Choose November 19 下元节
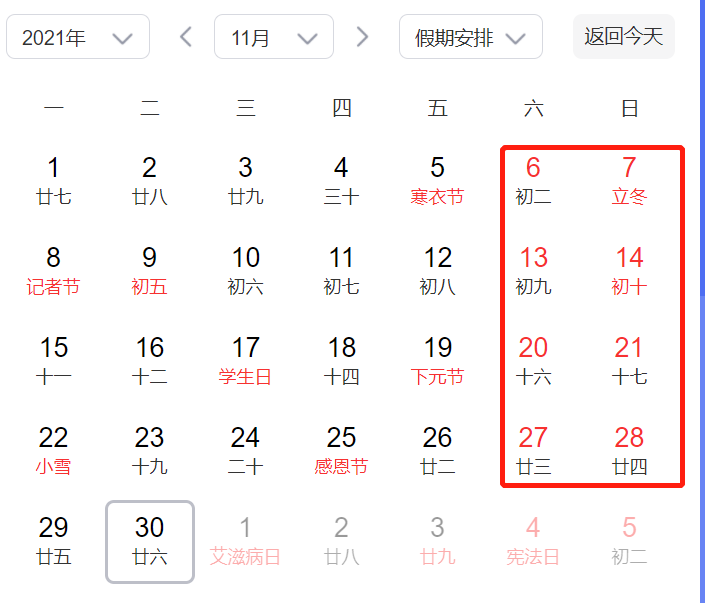This screenshot has width=705, height=603. tap(438, 360)
